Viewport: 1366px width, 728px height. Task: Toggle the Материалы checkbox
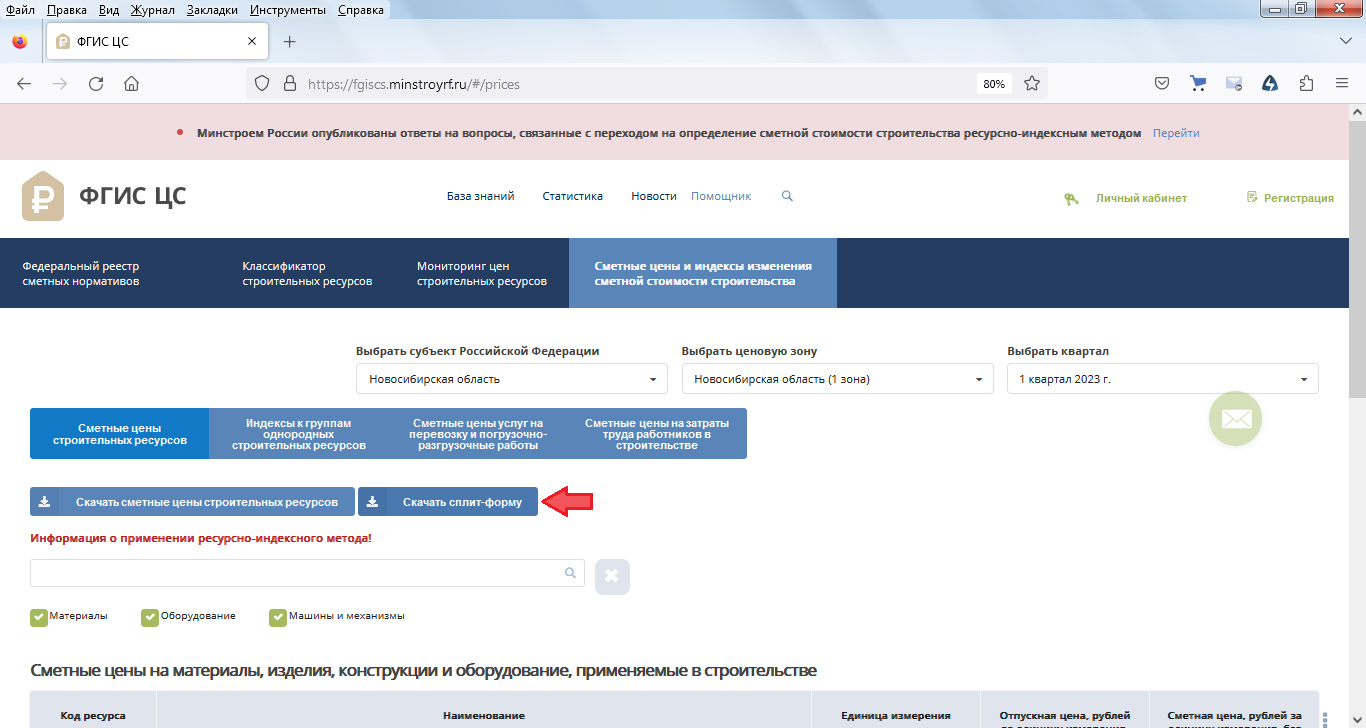[39, 617]
